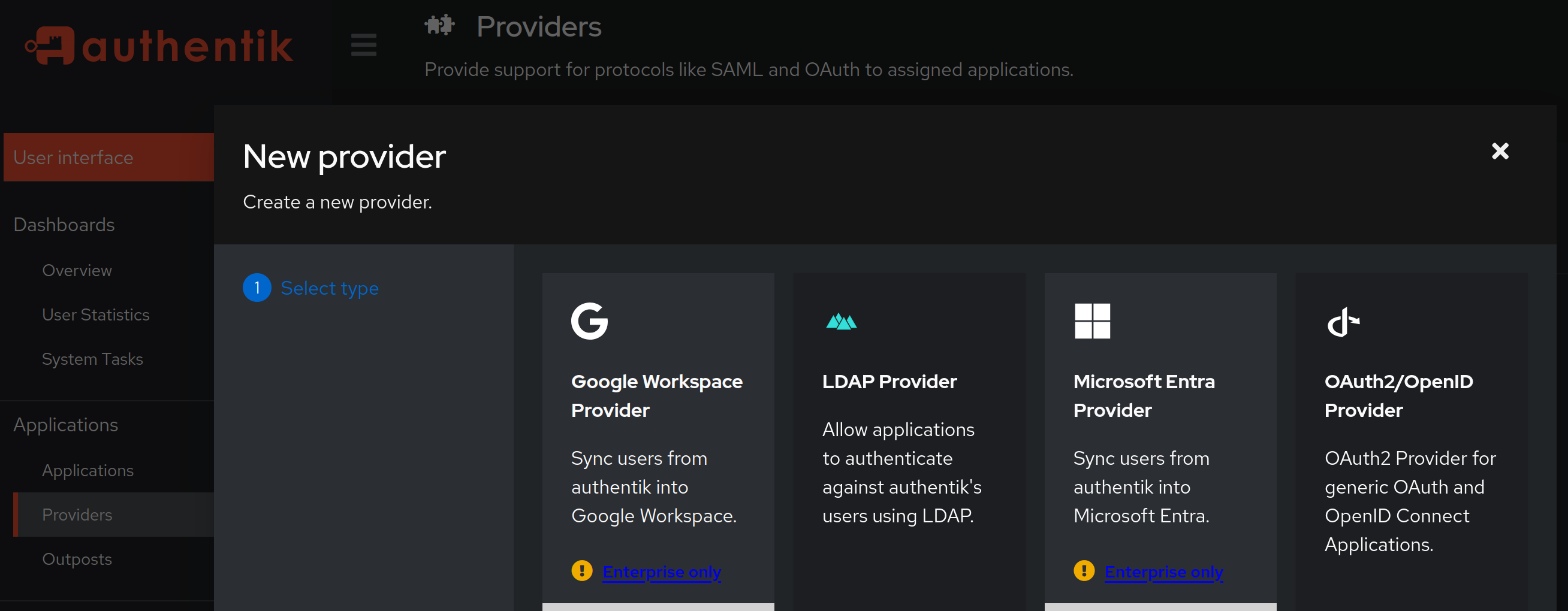Screen dimensions: 1568x611
Task: Click the authentik logo
Action: click(159, 46)
